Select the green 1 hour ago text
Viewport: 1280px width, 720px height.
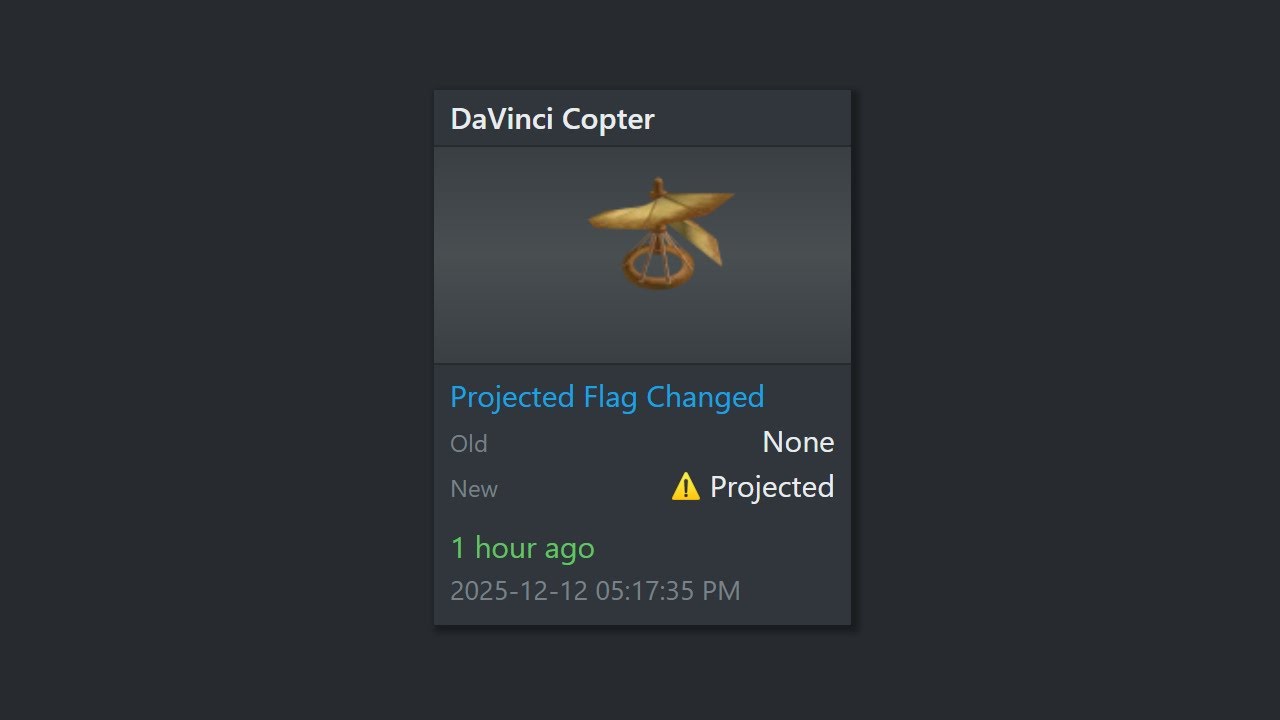tap(522, 548)
